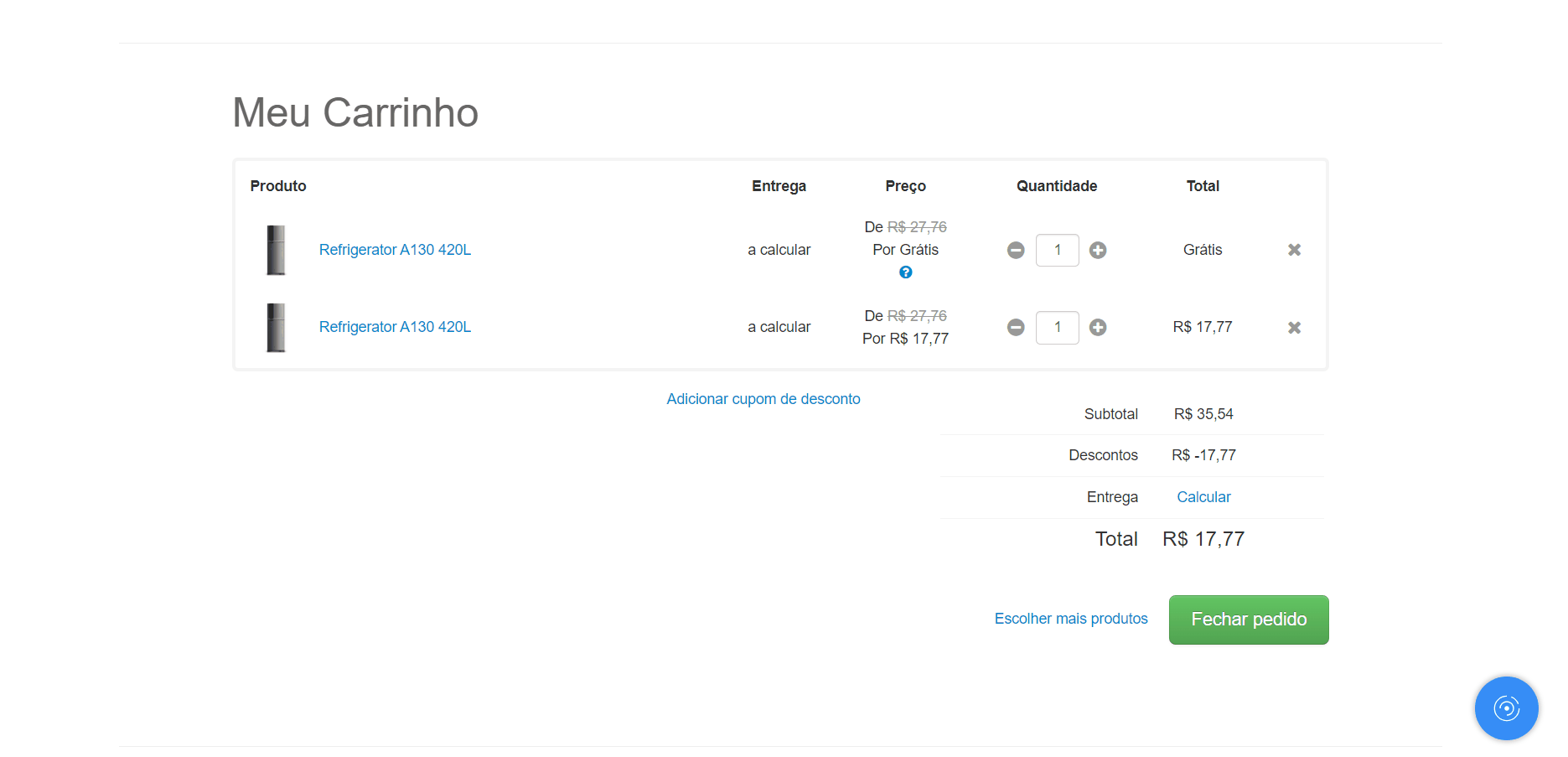Image resolution: width=1568 pixels, height=757 pixels.
Task: Click Adicionar cupom de desconto
Action: 763,398
